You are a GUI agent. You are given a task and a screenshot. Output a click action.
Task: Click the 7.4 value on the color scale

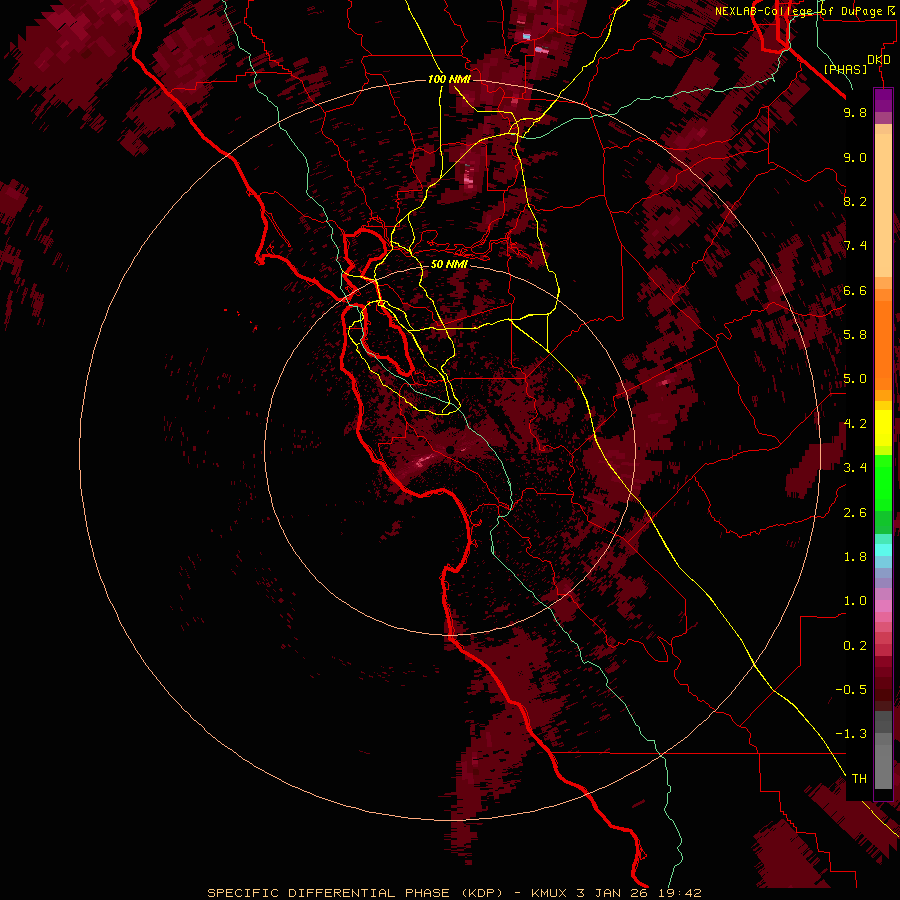(x=855, y=246)
